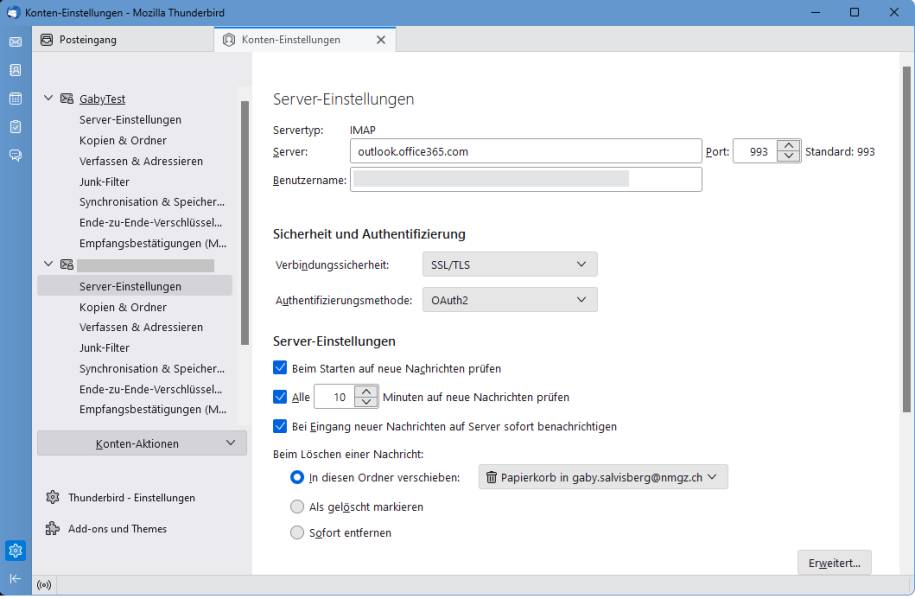Uncheck Beim Starten auf neue Nachrichten prüfen

coord(281,368)
